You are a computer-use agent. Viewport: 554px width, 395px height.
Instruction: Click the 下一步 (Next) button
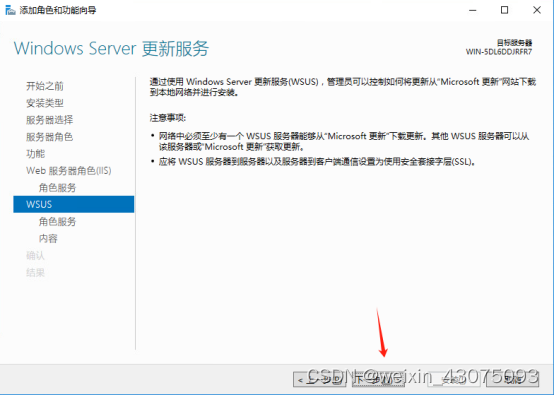[x=378, y=379]
